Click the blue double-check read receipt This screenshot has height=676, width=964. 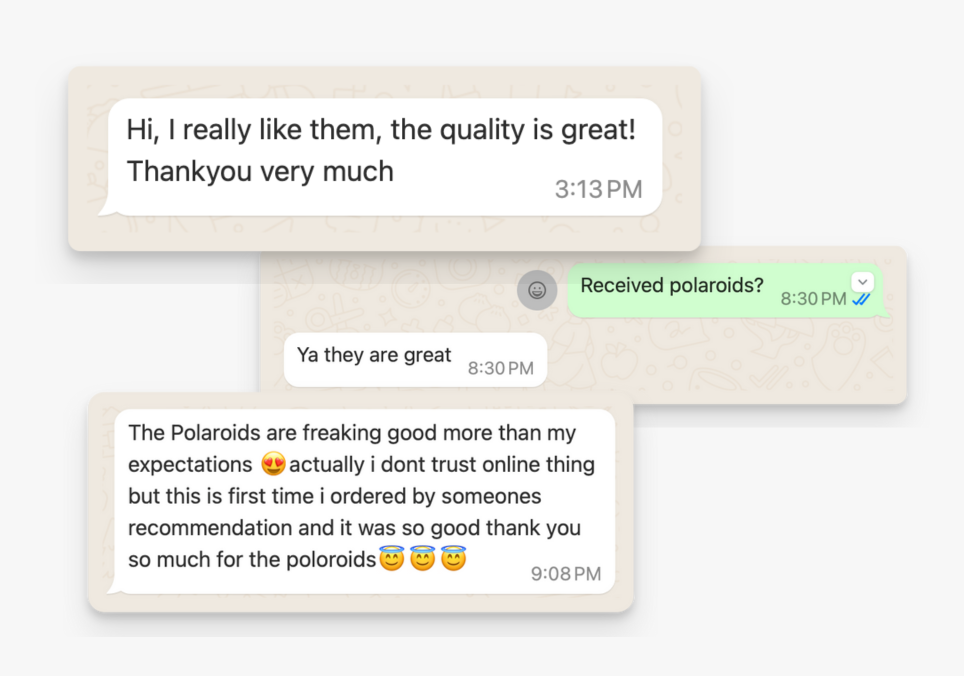pyautogui.click(x=862, y=299)
